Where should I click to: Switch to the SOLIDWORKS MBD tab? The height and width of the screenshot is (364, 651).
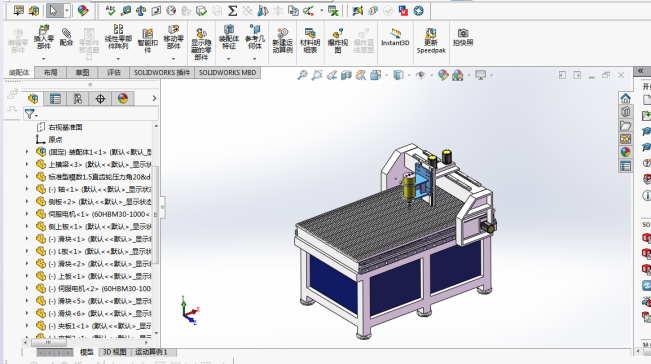[x=228, y=73]
